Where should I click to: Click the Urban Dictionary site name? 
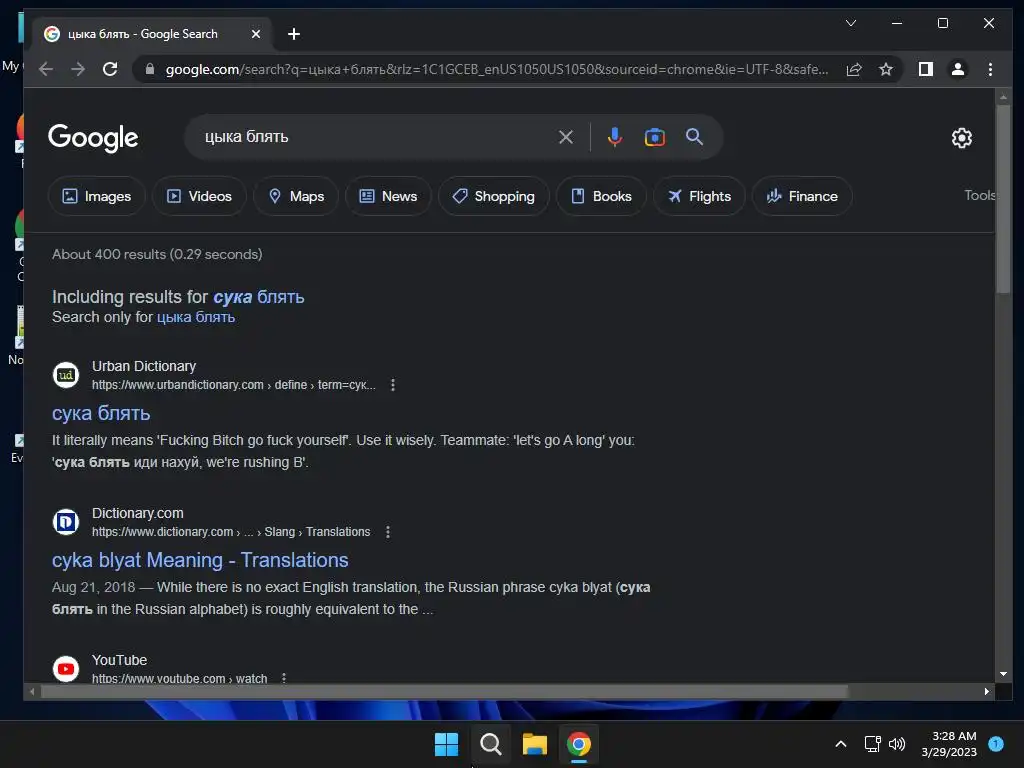point(144,366)
